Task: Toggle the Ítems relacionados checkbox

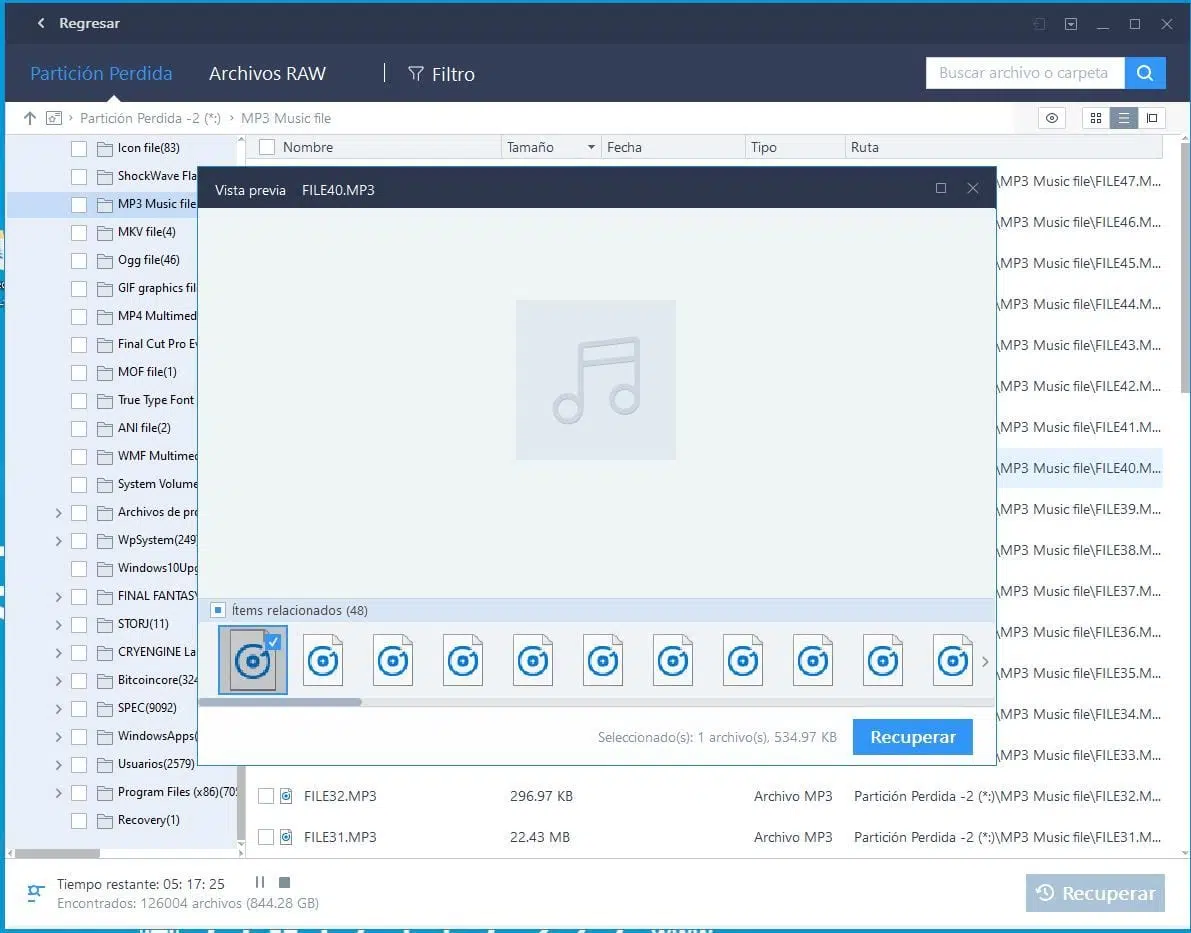Action: pyautogui.click(x=218, y=609)
